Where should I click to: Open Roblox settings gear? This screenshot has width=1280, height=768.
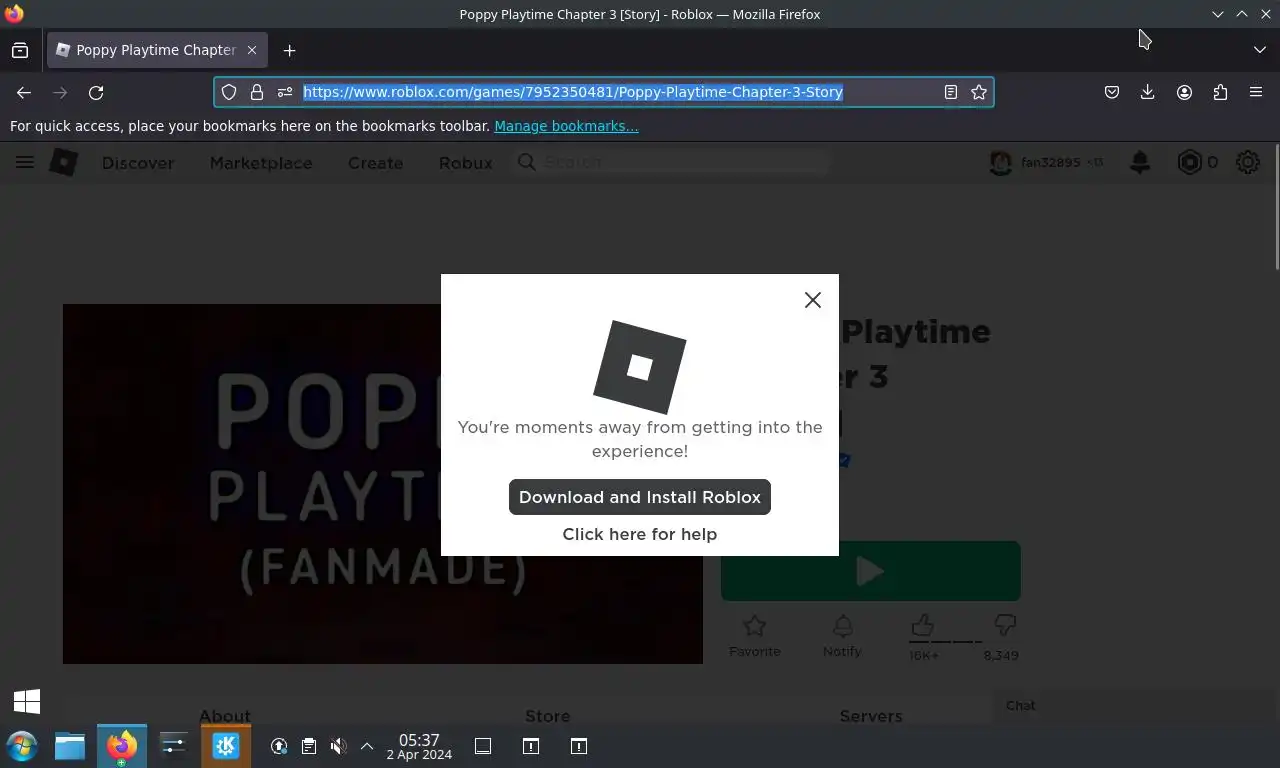point(1248,162)
